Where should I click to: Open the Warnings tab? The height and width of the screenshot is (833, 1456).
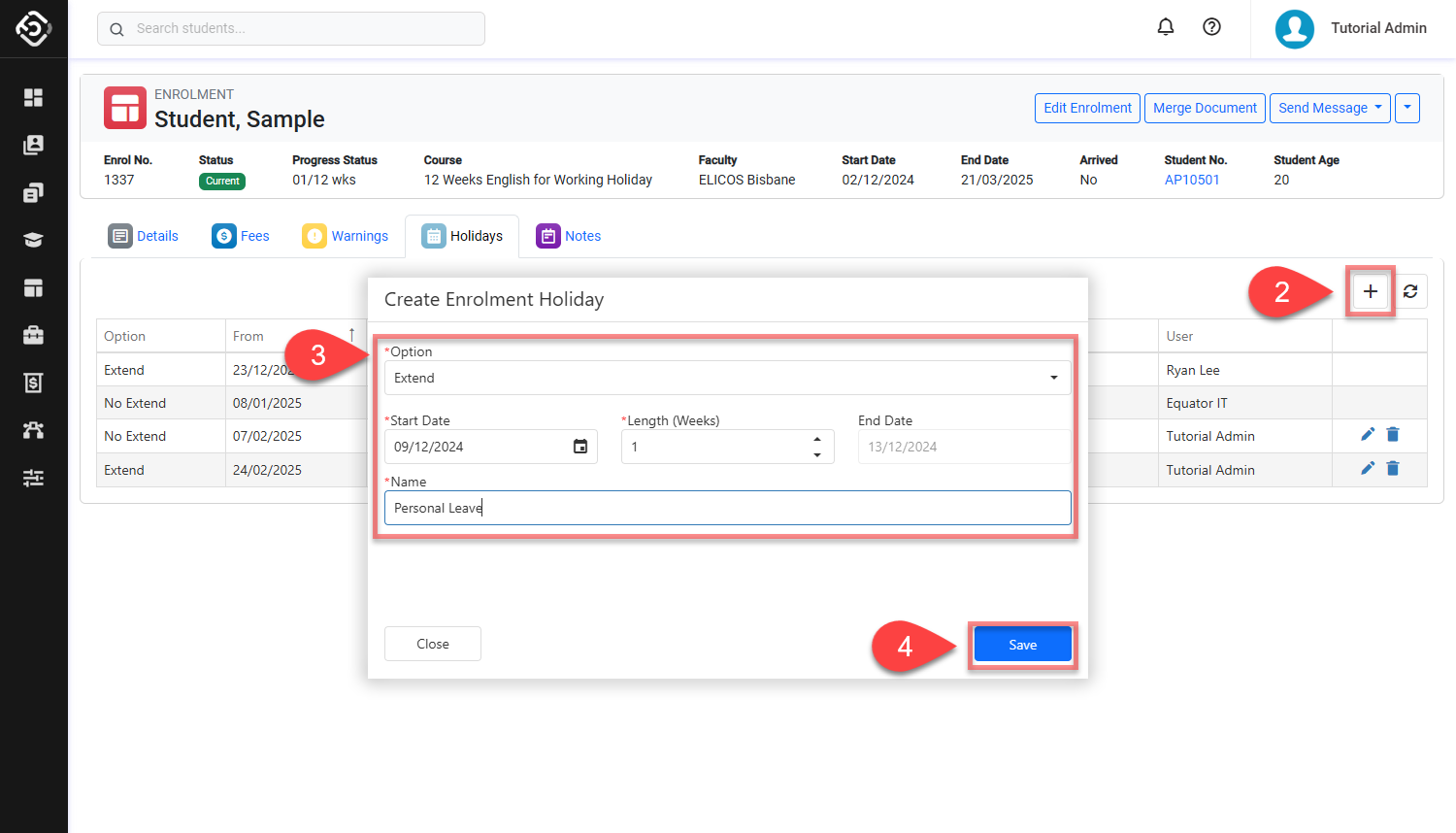click(x=346, y=236)
